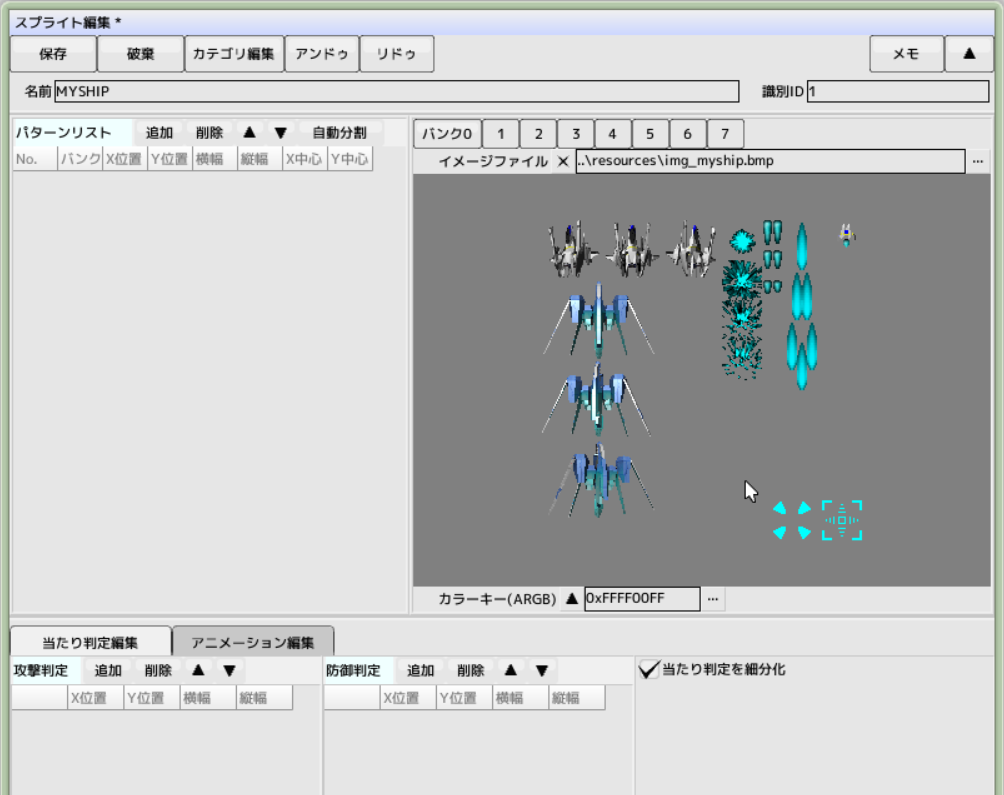
Task: Move attack hitbox entry down
Action: 229,671
